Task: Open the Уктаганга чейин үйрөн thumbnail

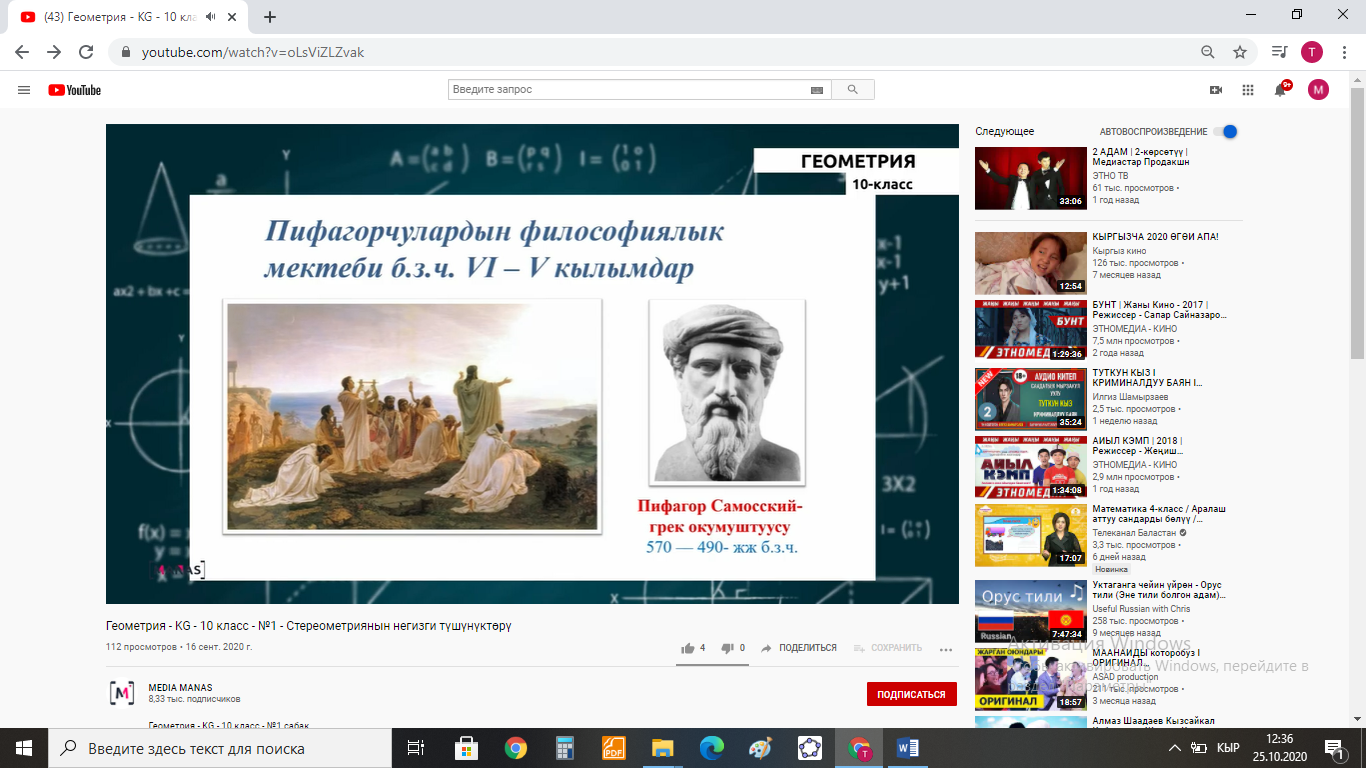Action: [1030, 611]
